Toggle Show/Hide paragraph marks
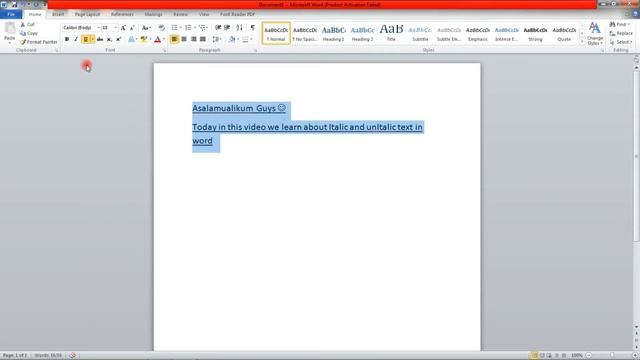Viewport: 640px width, 360px height. 252,28
